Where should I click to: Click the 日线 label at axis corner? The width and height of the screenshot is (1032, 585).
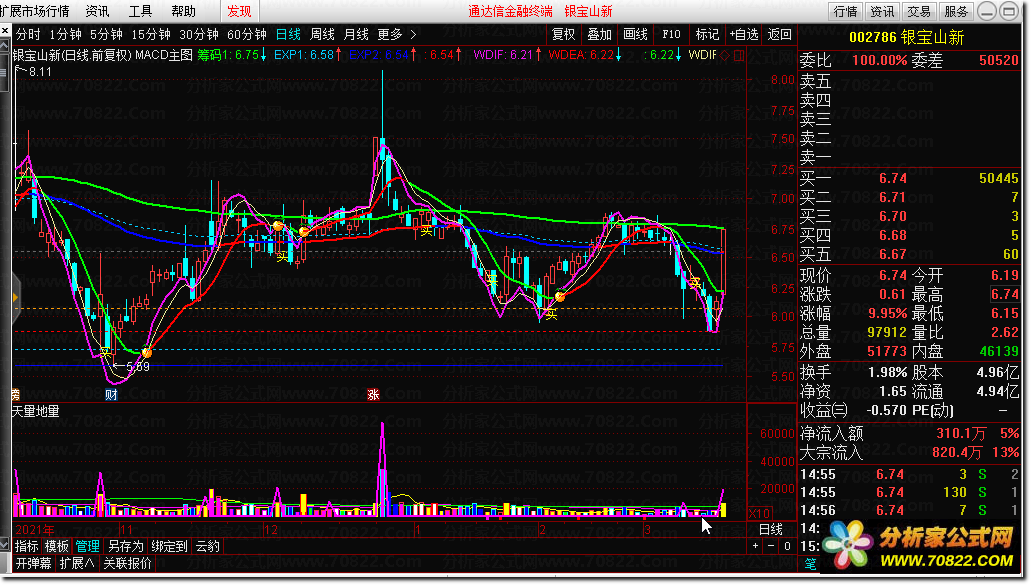click(771, 529)
